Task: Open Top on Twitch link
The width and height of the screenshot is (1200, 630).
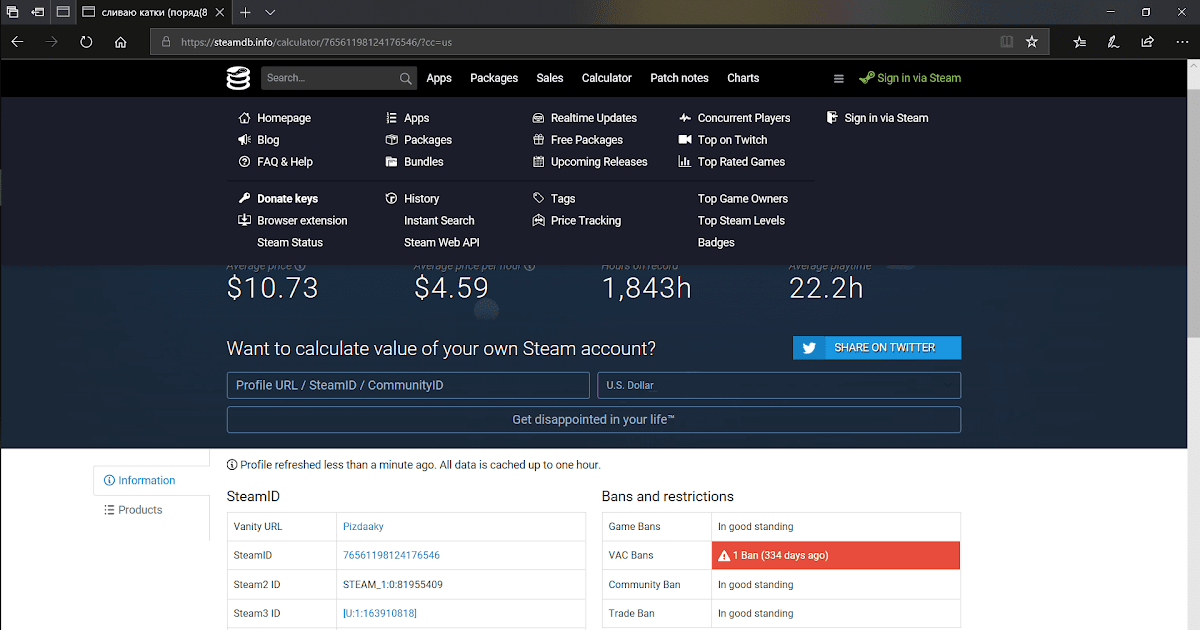Action: 723,140
